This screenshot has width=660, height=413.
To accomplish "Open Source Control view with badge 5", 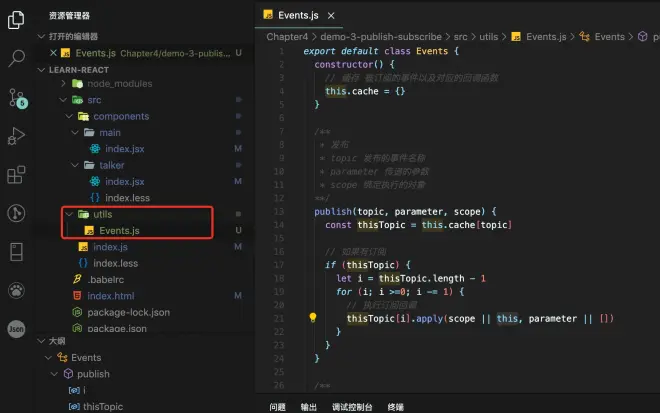I will point(18,99).
